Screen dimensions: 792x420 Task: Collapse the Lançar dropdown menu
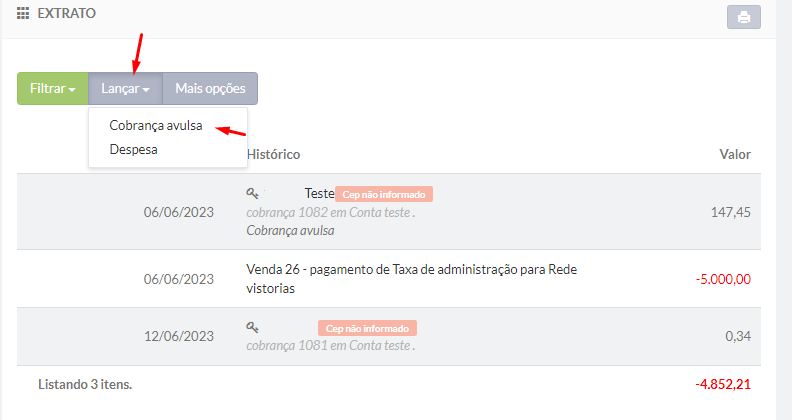(125, 89)
